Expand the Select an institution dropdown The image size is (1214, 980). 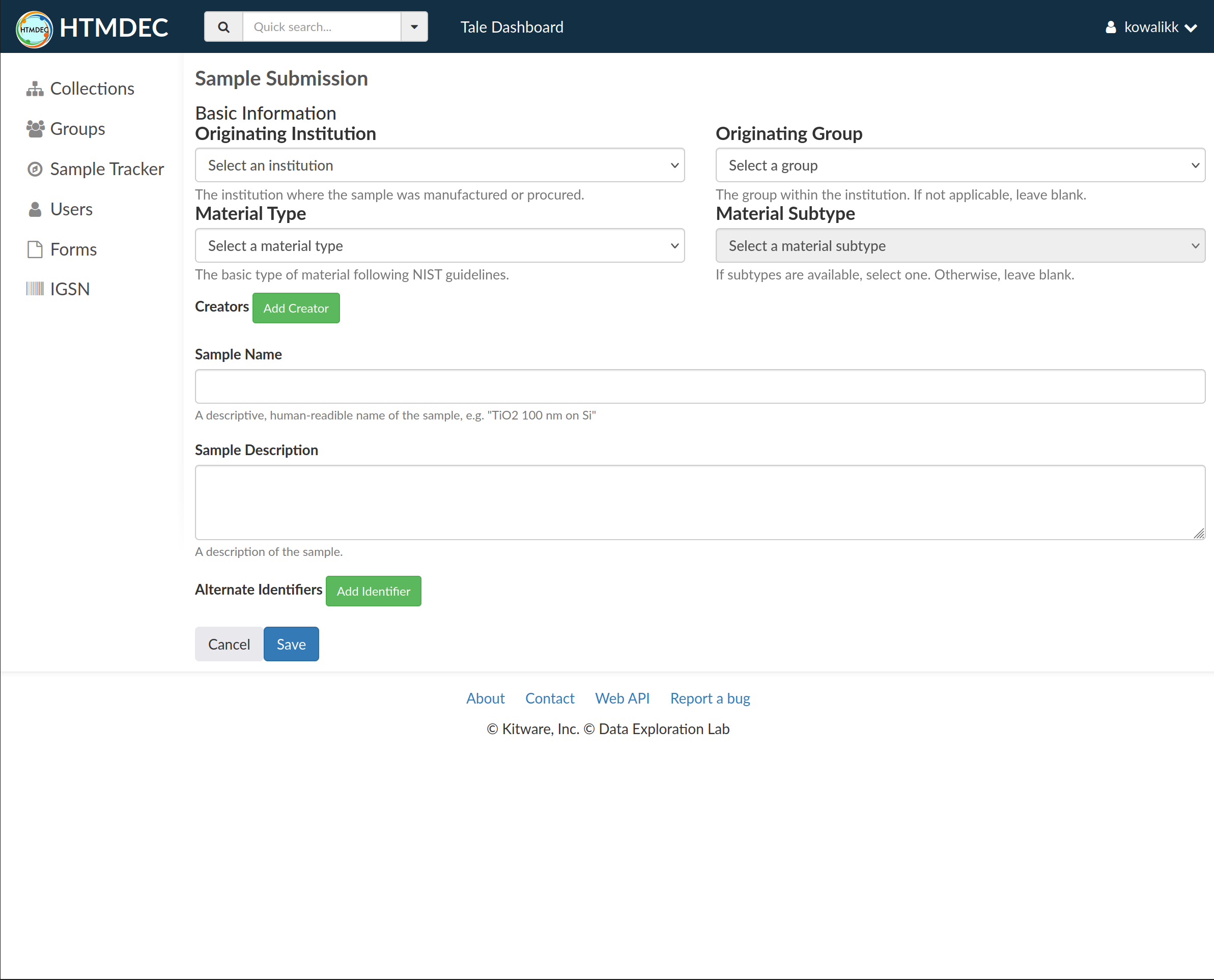coord(440,165)
